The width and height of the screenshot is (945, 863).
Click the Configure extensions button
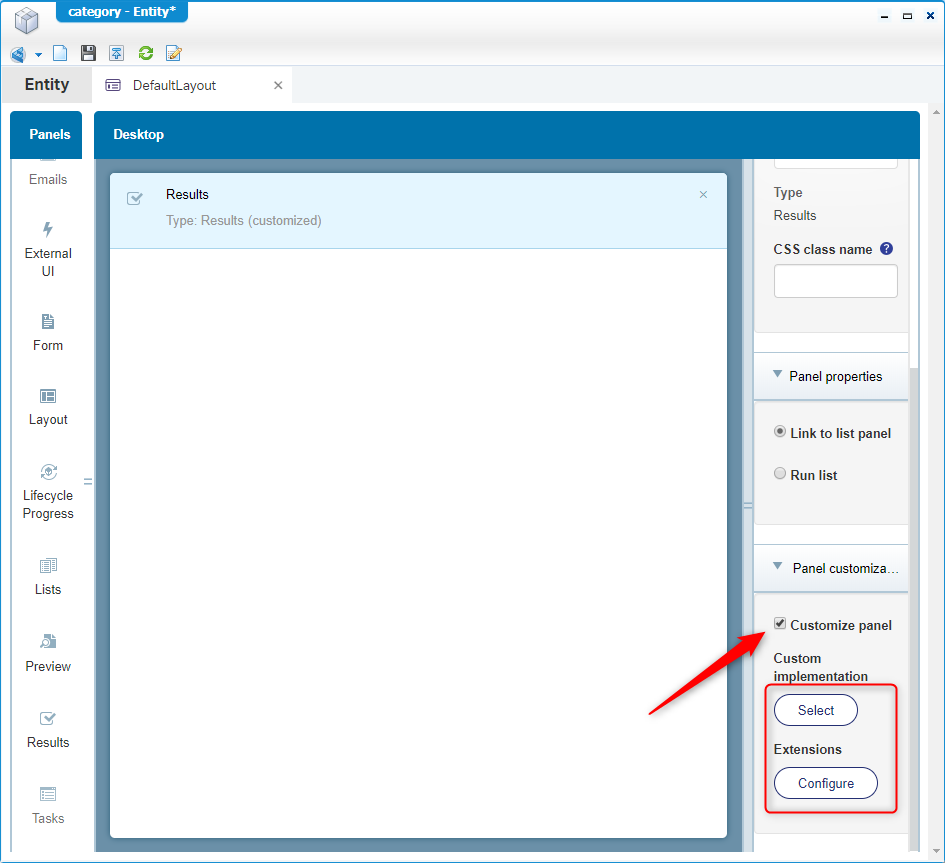click(x=825, y=783)
